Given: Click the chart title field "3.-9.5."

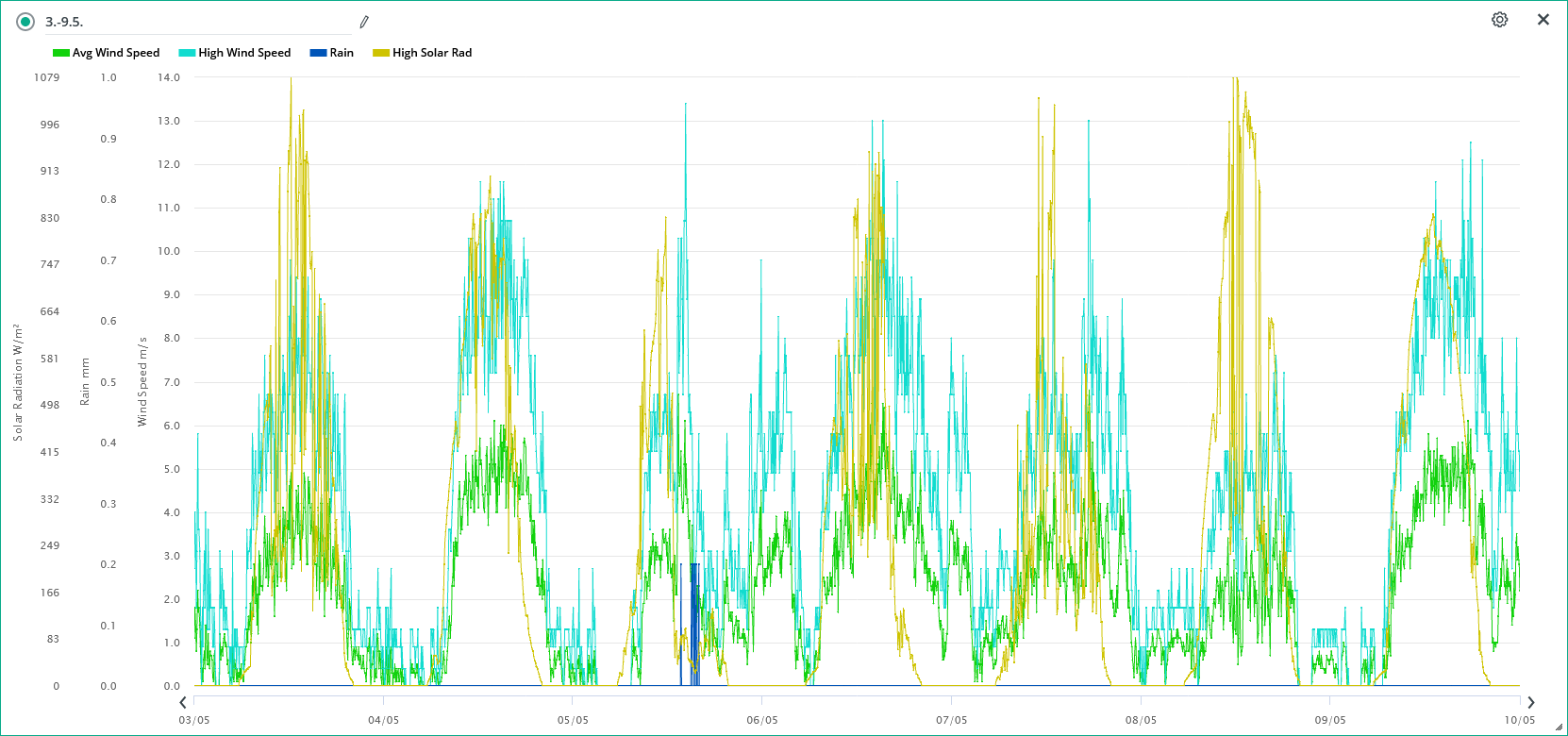Looking at the screenshot, I should coord(189,22).
